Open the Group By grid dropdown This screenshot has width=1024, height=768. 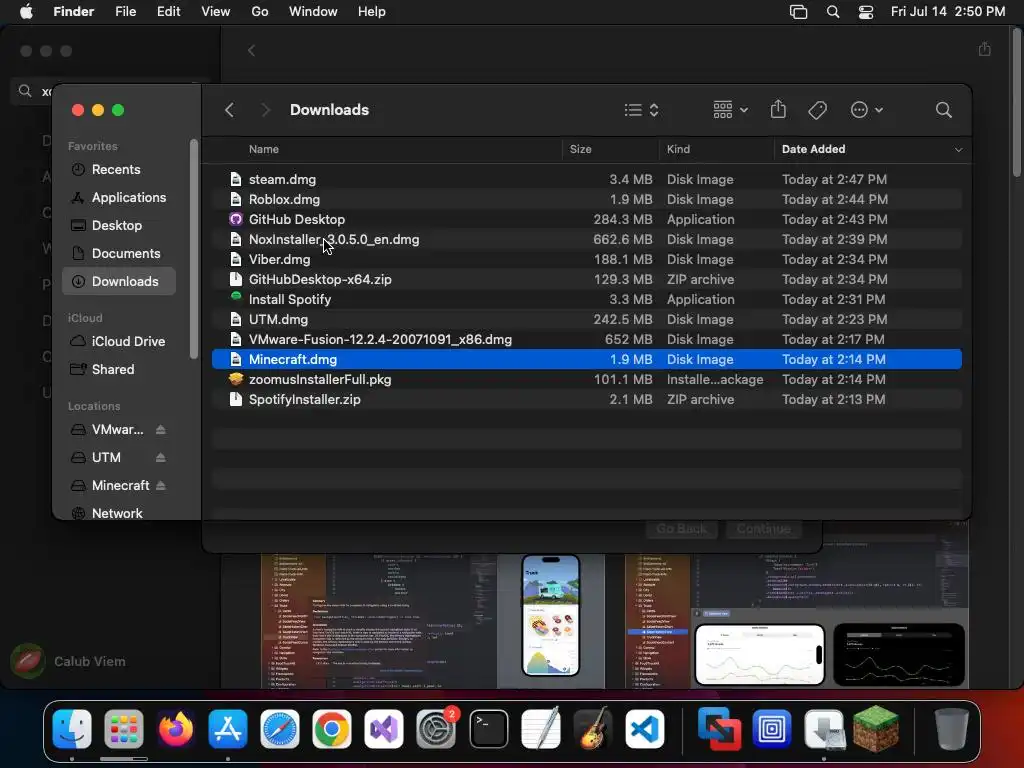pyautogui.click(x=730, y=110)
